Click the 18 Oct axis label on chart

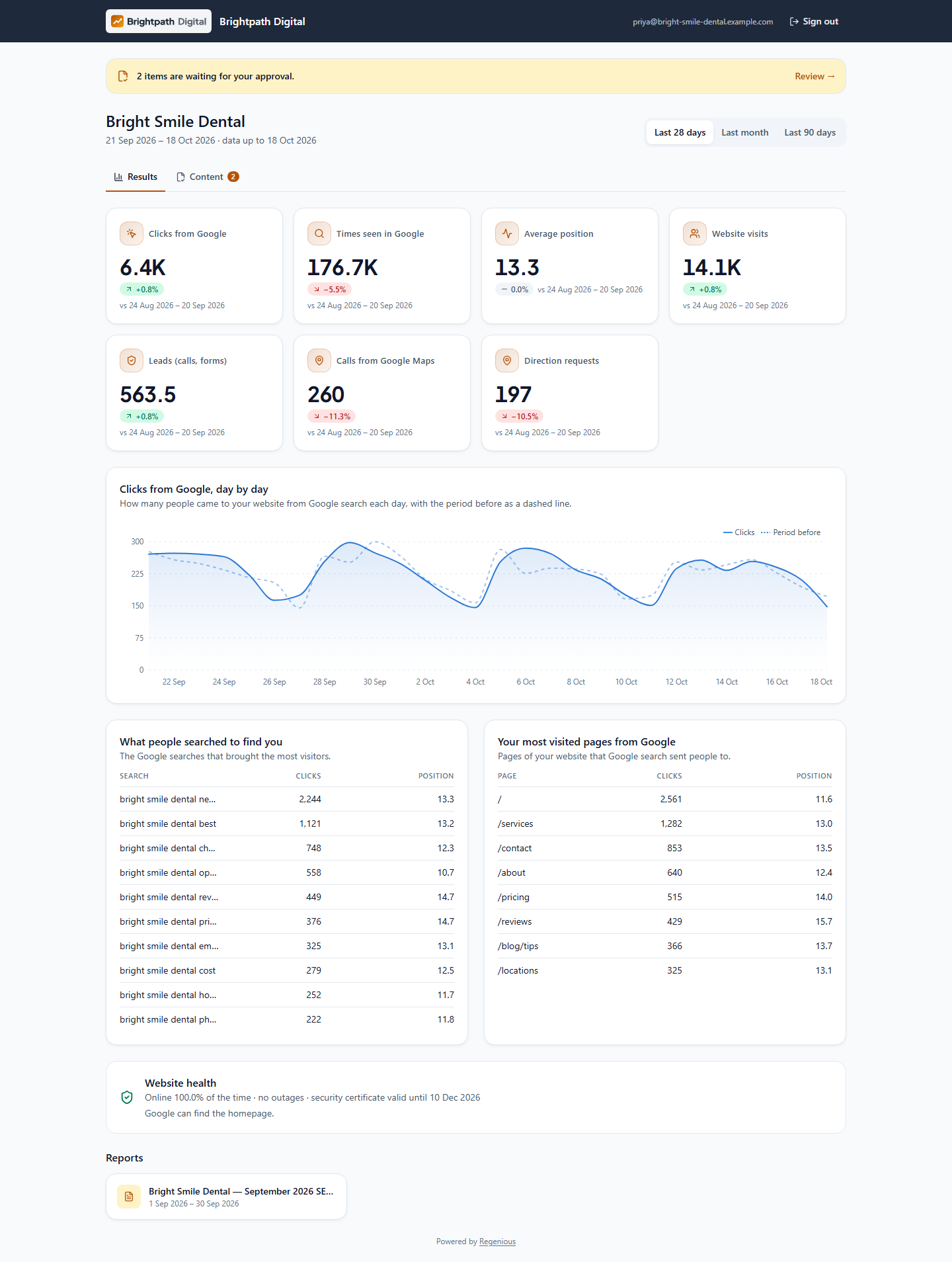coord(821,682)
